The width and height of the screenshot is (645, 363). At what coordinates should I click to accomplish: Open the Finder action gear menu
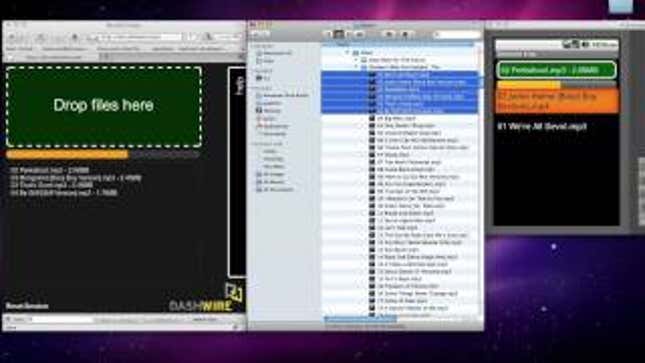(x=405, y=35)
